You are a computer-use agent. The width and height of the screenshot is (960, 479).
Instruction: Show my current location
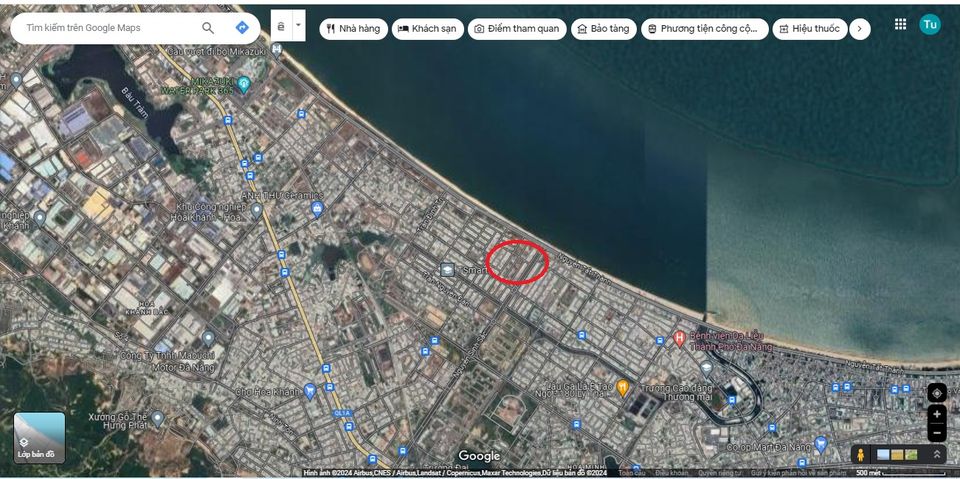click(936, 393)
